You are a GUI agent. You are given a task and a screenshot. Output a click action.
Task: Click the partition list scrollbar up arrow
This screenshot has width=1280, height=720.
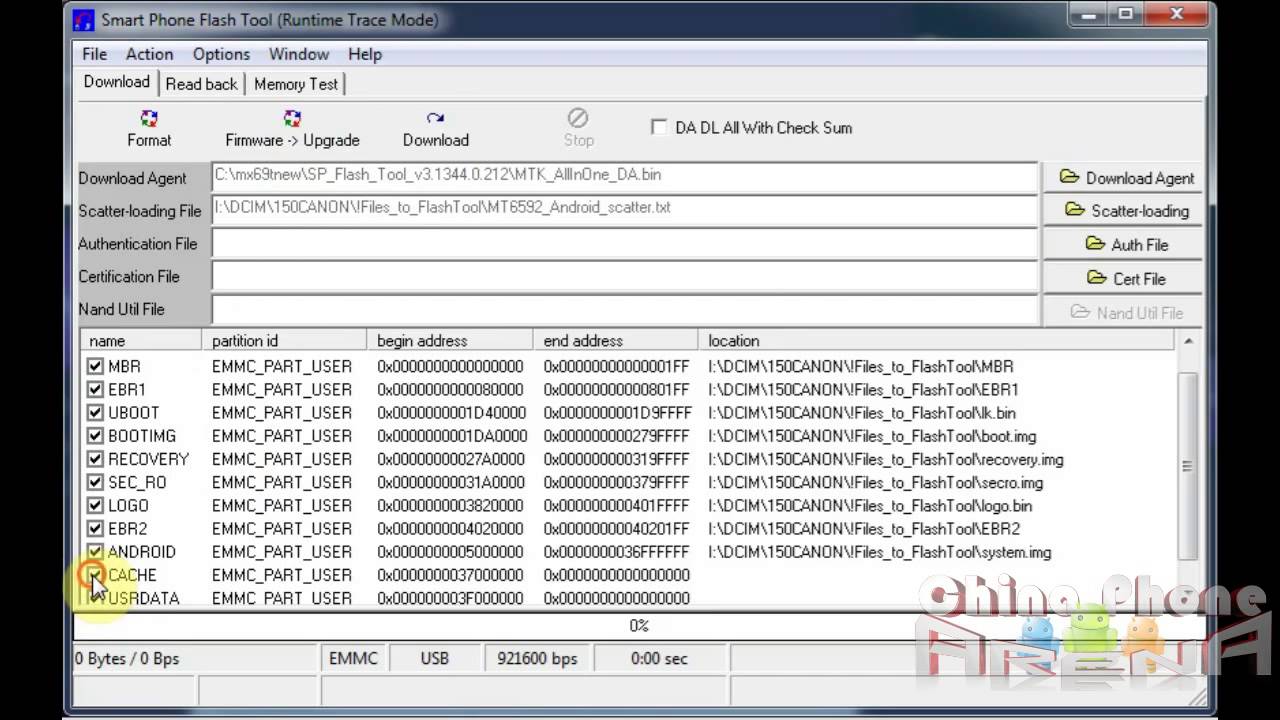click(1188, 341)
